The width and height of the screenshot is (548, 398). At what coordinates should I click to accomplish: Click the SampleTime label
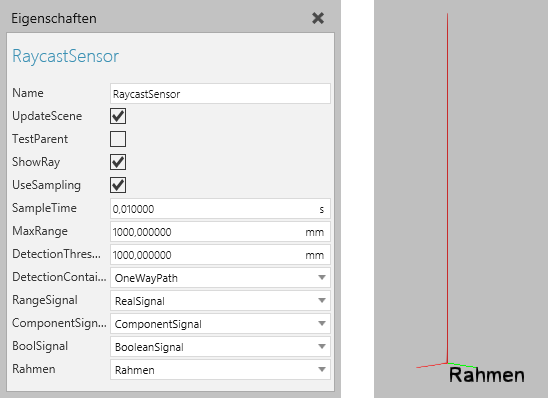click(44, 208)
